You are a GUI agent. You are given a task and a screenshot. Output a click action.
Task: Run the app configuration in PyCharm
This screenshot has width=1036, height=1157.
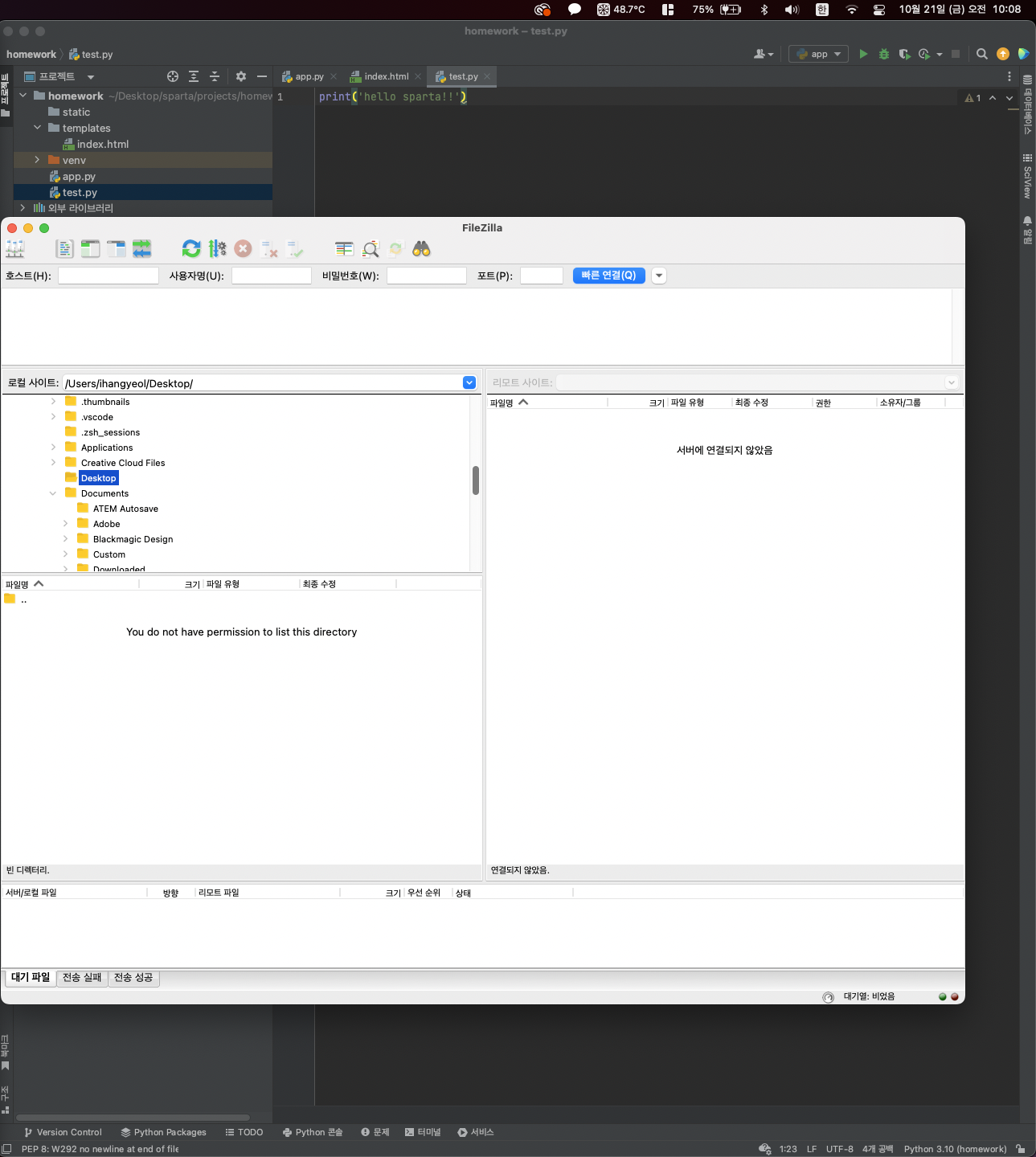coord(863,54)
